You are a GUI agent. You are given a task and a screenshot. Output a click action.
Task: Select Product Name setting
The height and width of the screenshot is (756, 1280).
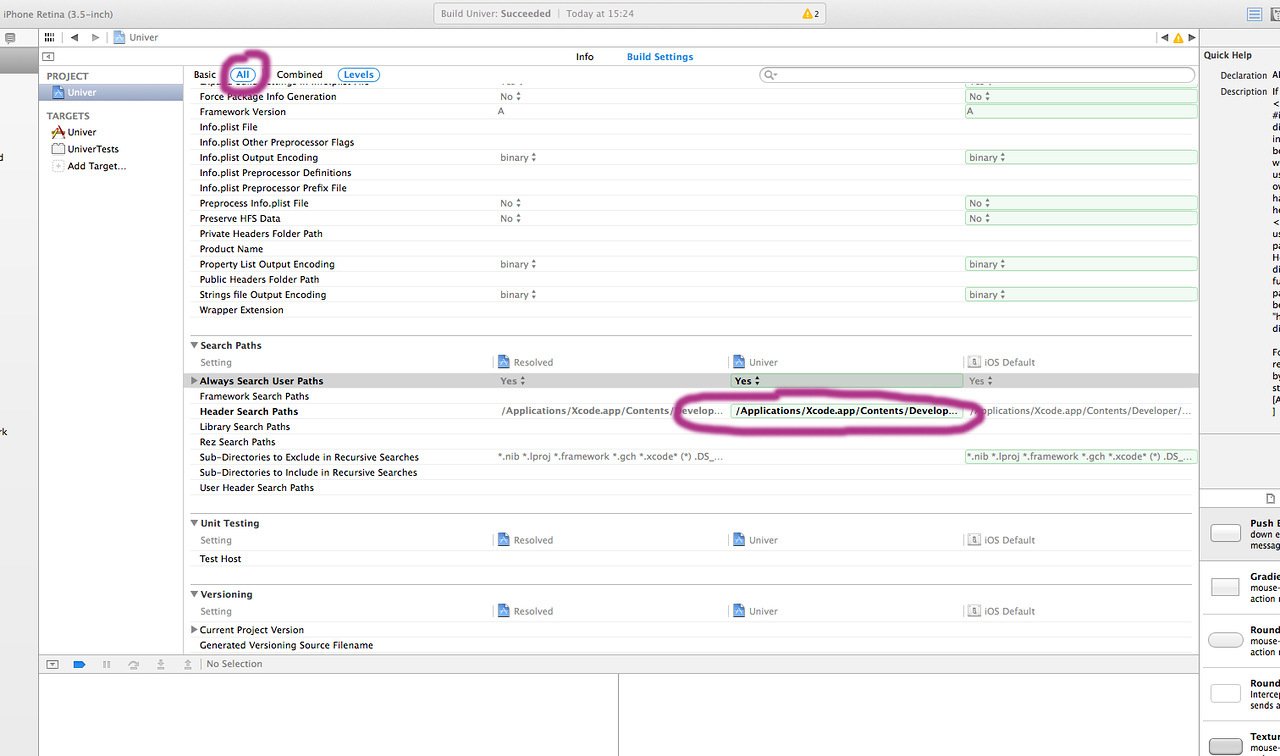pos(231,249)
